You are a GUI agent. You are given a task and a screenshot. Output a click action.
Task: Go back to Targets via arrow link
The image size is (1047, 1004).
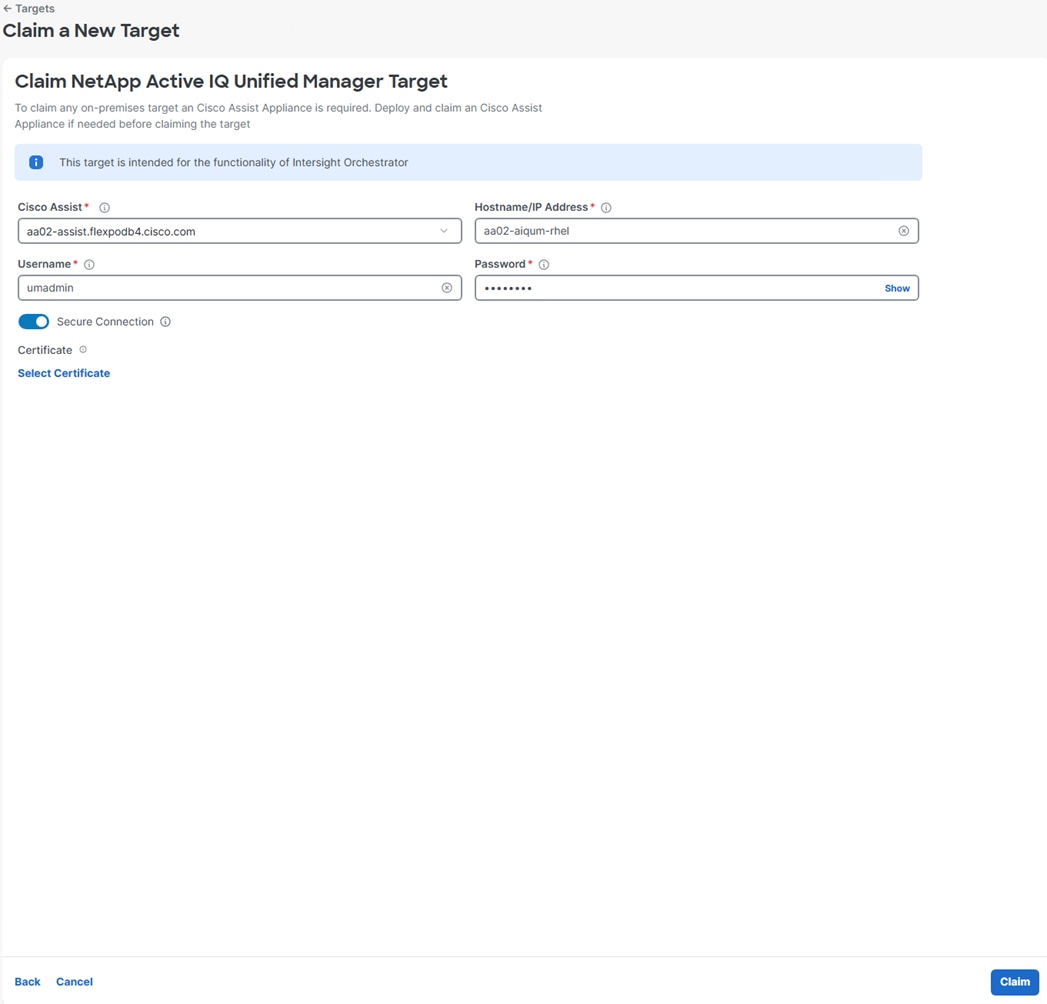pos(29,9)
